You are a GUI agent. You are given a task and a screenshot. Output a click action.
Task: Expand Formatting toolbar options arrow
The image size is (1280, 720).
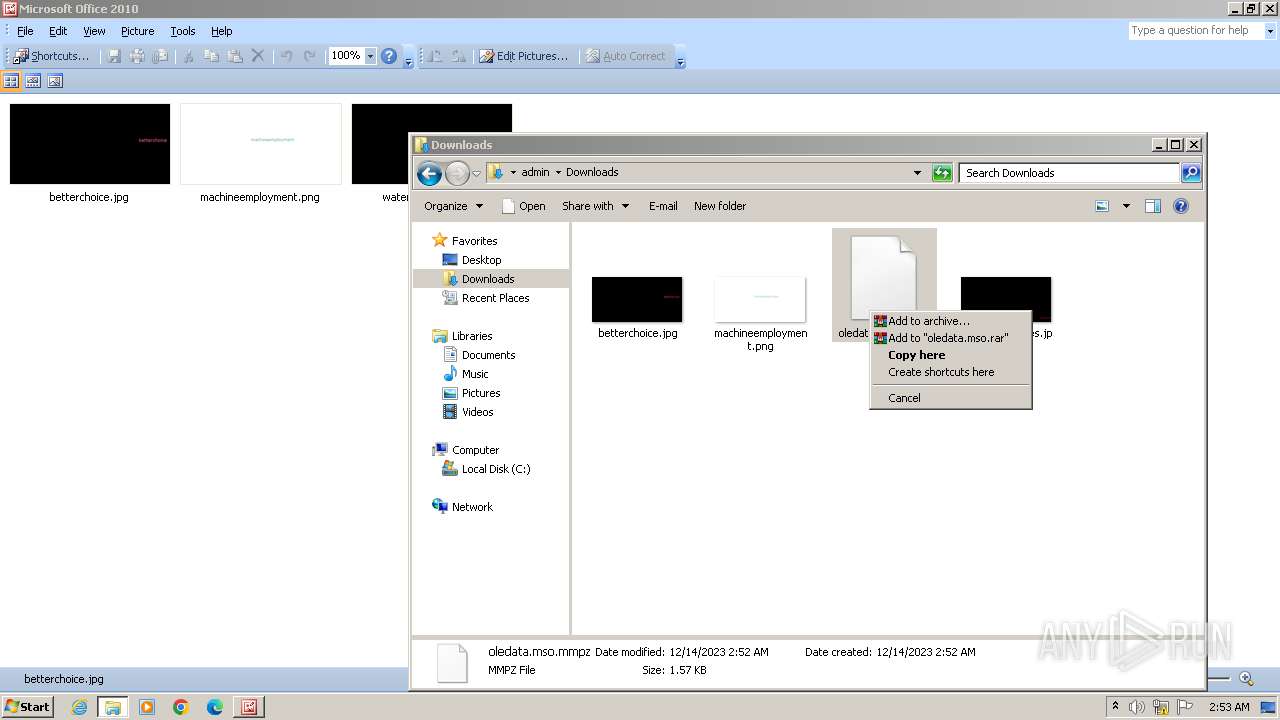coord(680,57)
